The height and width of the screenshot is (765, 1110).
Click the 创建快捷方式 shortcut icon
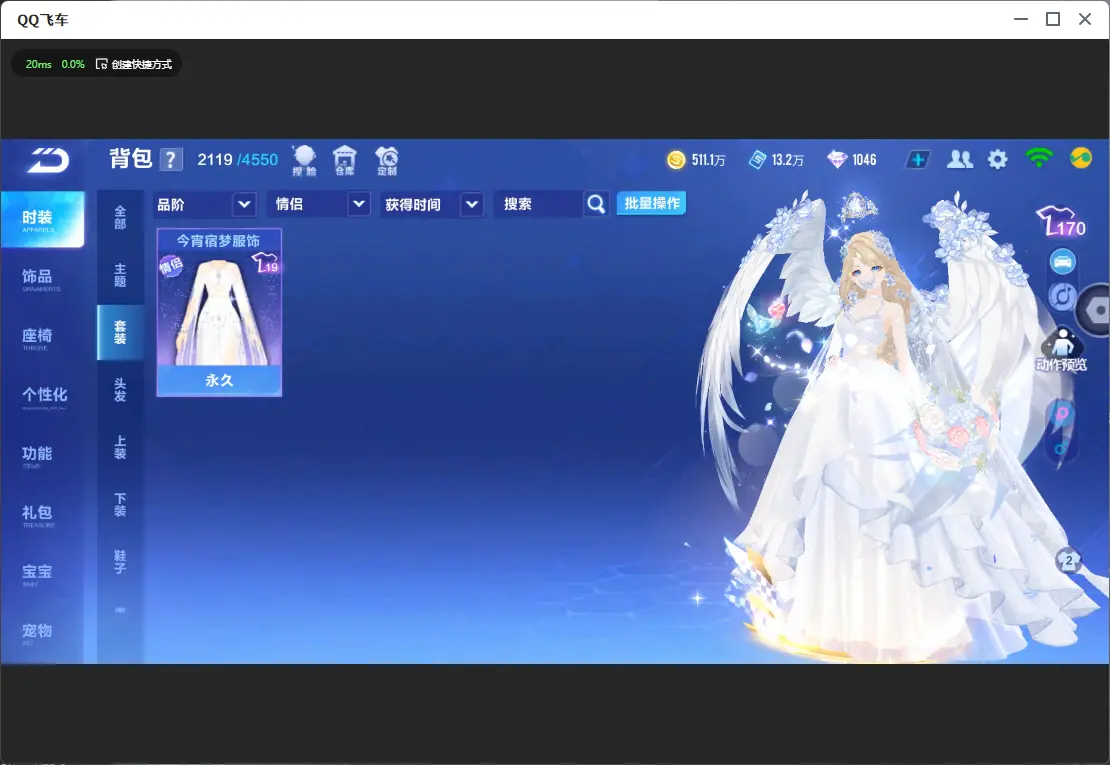click(x=101, y=64)
